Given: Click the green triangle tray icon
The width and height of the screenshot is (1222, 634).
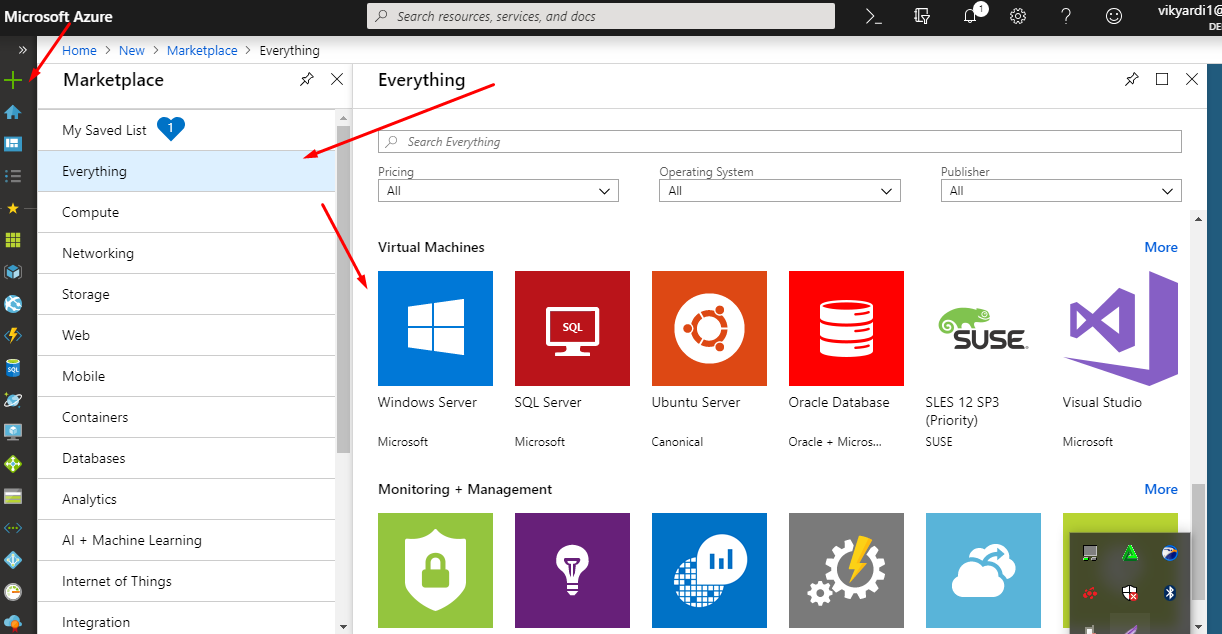Looking at the screenshot, I should tap(1128, 553).
